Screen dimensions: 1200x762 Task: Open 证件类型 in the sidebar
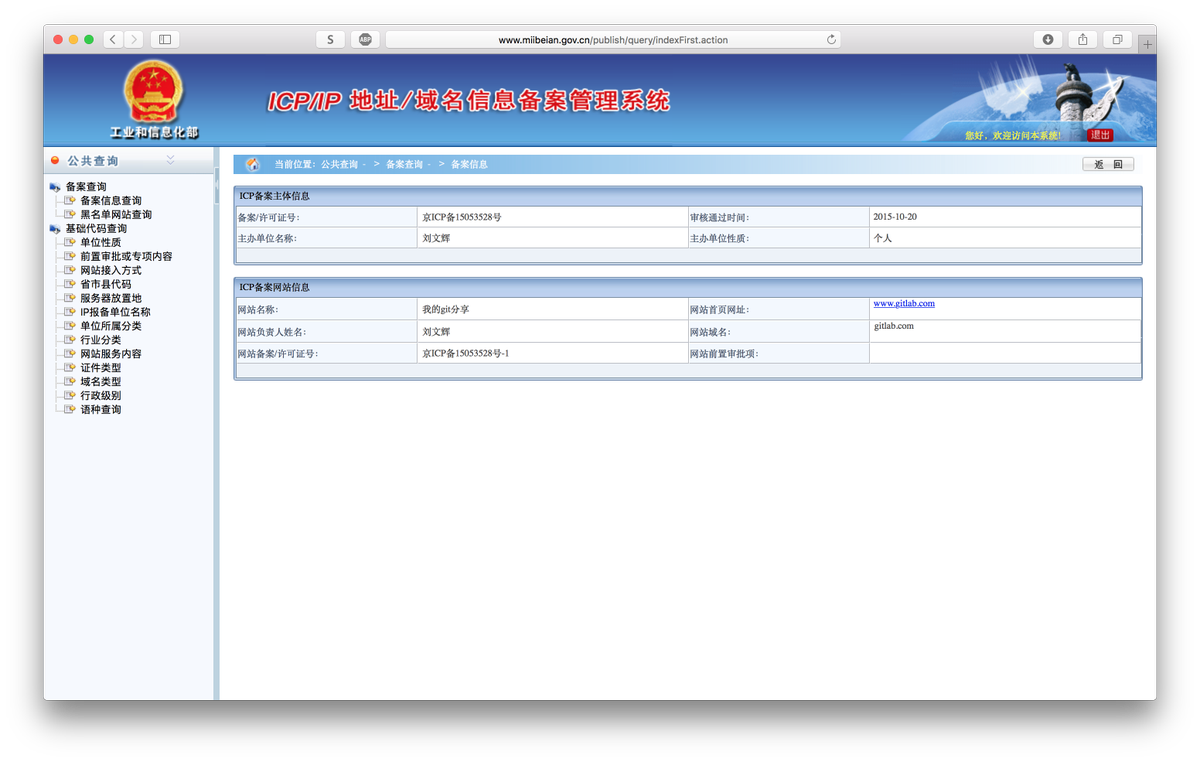pyautogui.click(x=101, y=368)
